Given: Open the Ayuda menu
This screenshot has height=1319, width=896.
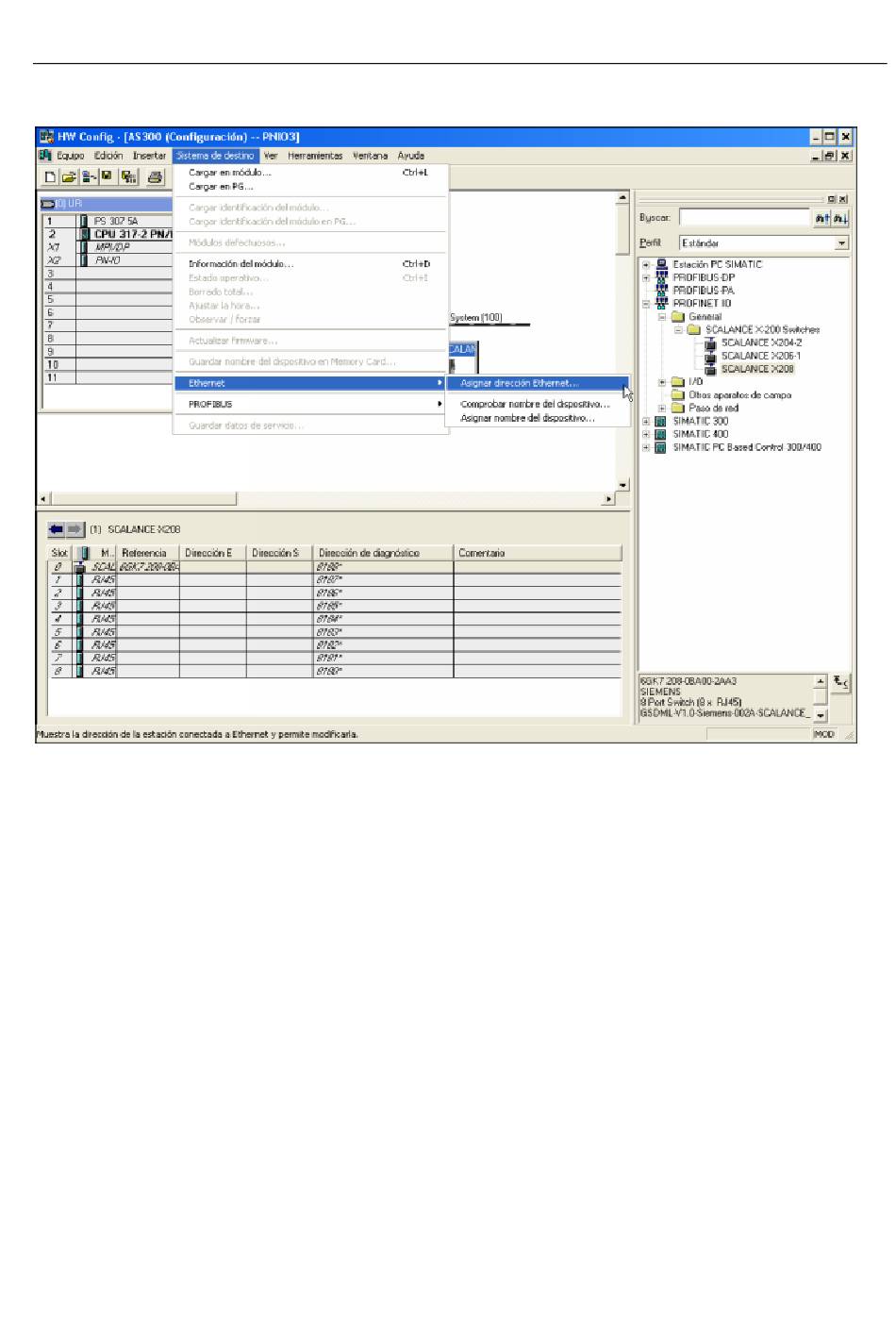Looking at the screenshot, I should click(x=410, y=156).
